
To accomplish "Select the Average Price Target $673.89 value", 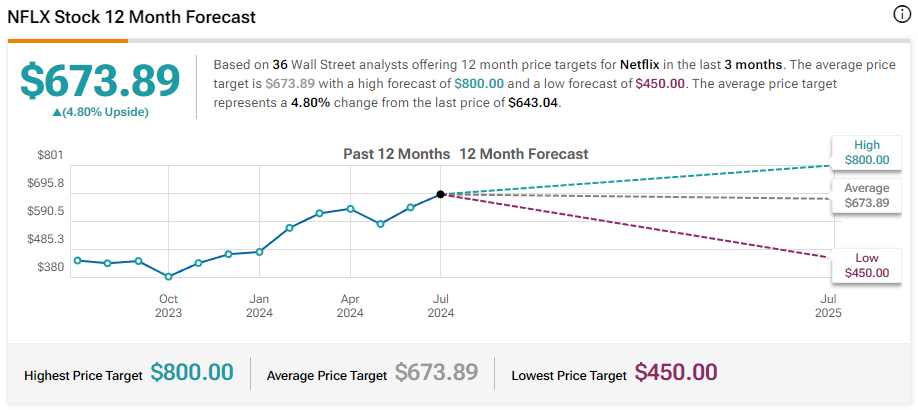I will click(x=436, y=373).
